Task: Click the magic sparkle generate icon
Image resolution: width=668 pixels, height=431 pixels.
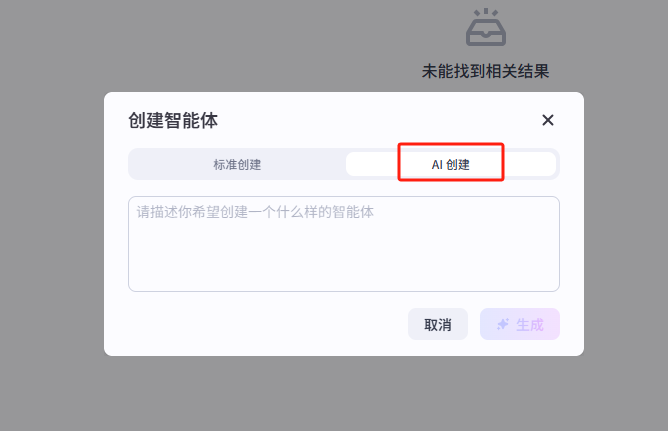Action: (502, 324)
